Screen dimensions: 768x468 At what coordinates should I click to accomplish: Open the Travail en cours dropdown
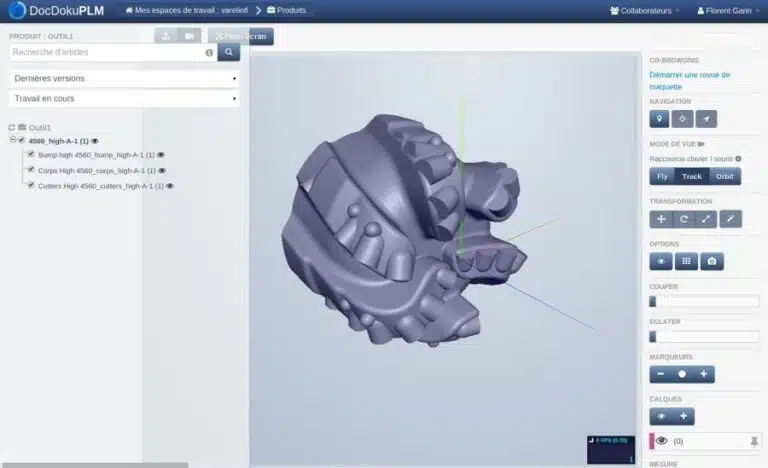point(125,98)
